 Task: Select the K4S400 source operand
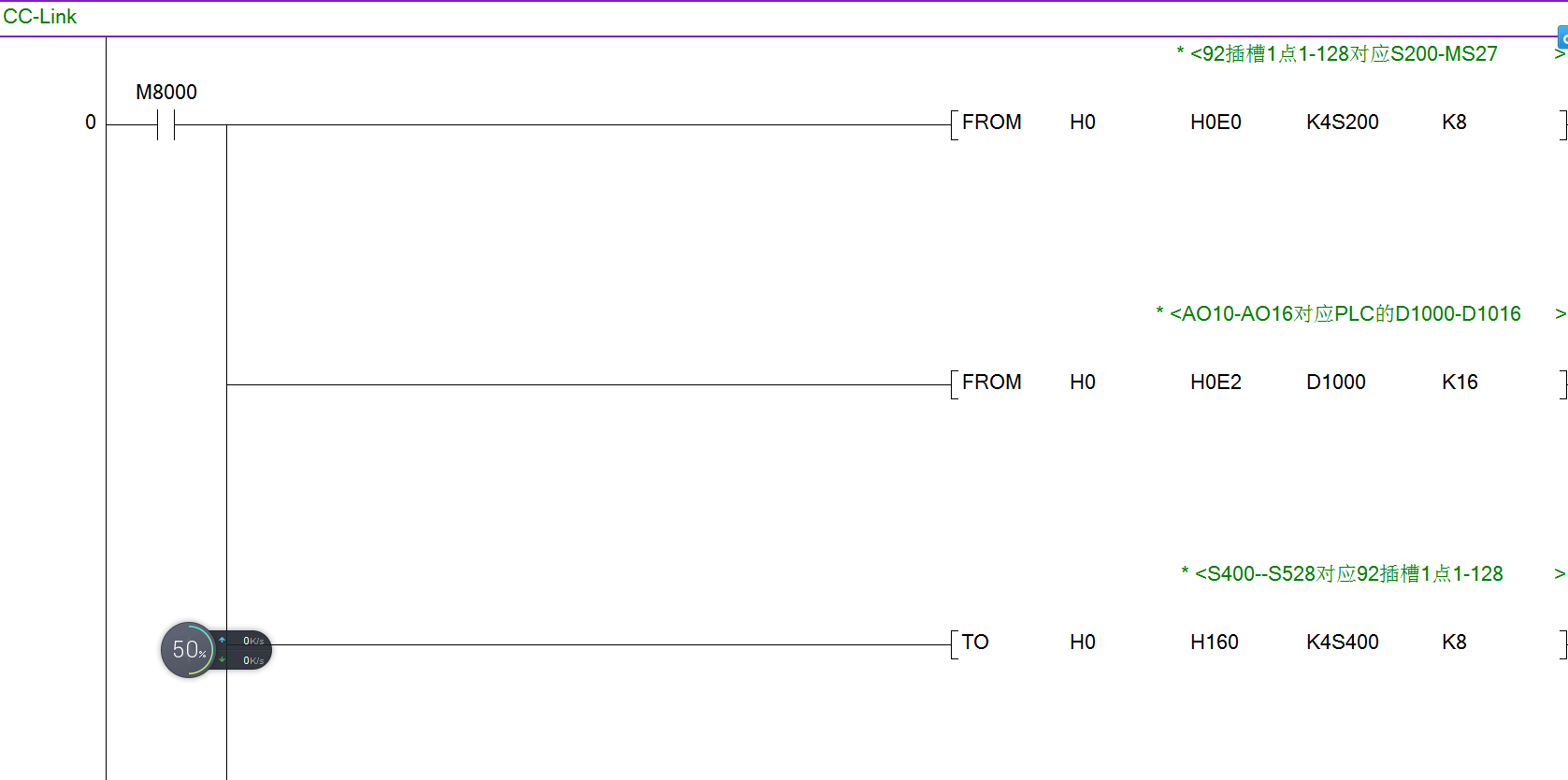pos(1342,643)
